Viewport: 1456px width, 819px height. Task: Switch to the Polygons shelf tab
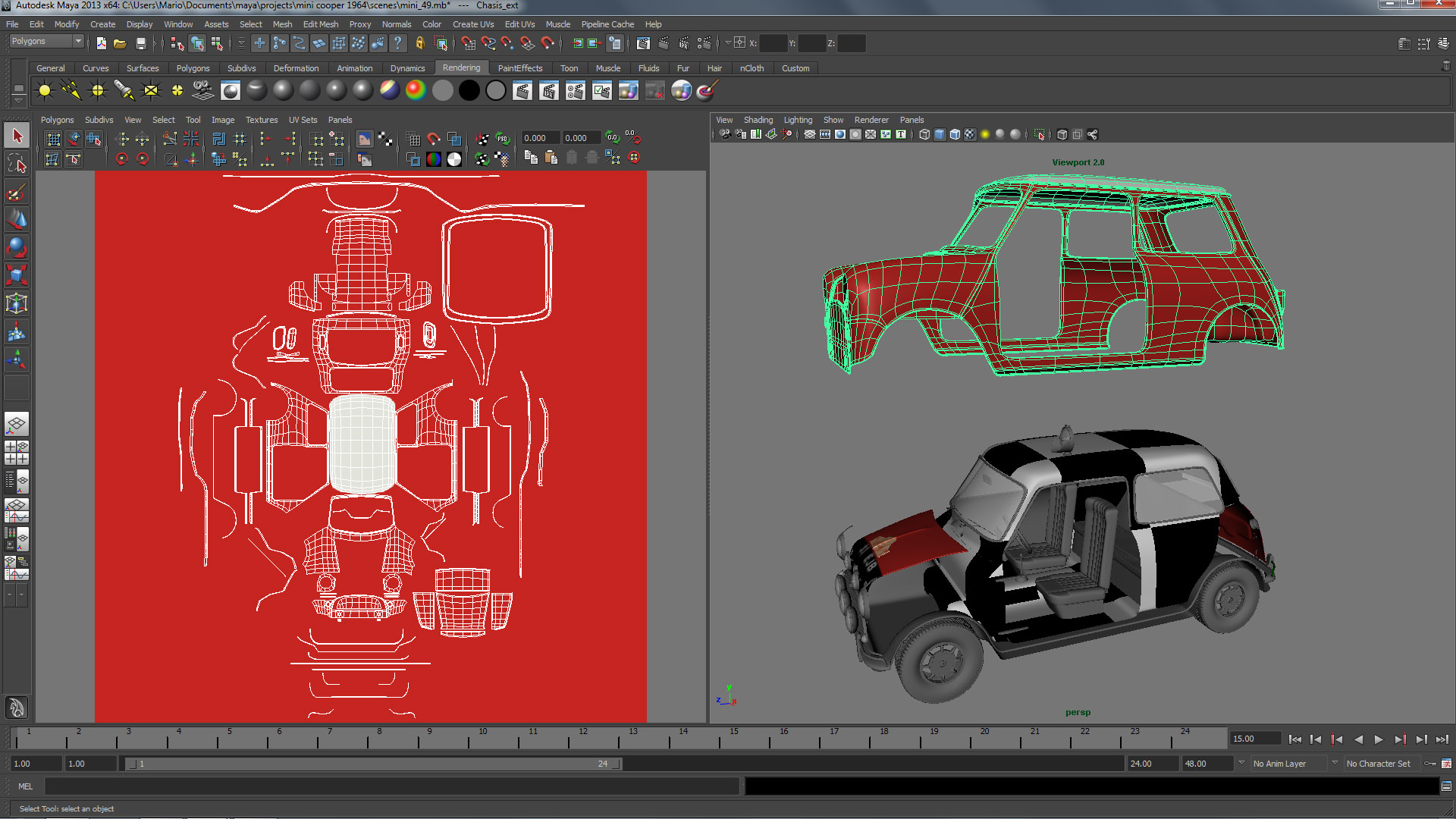[x=193, y=68]
